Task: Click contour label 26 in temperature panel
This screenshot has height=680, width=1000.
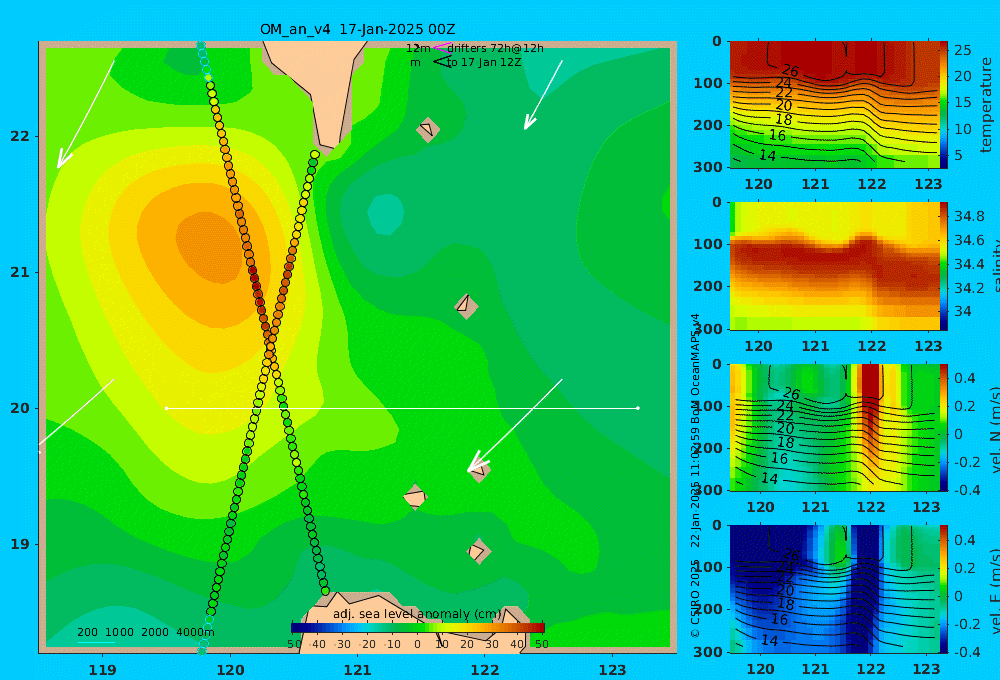Action: tap(790, 70)
